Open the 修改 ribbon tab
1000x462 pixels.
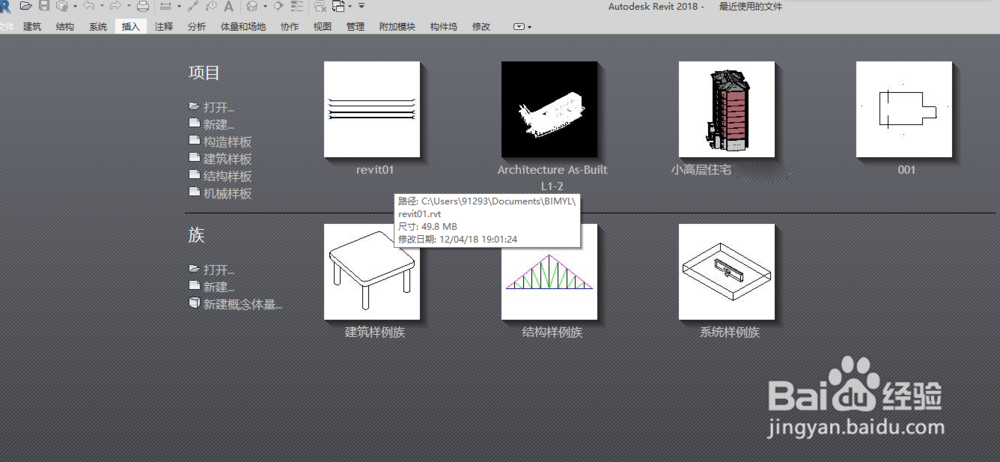pos(481,27)
